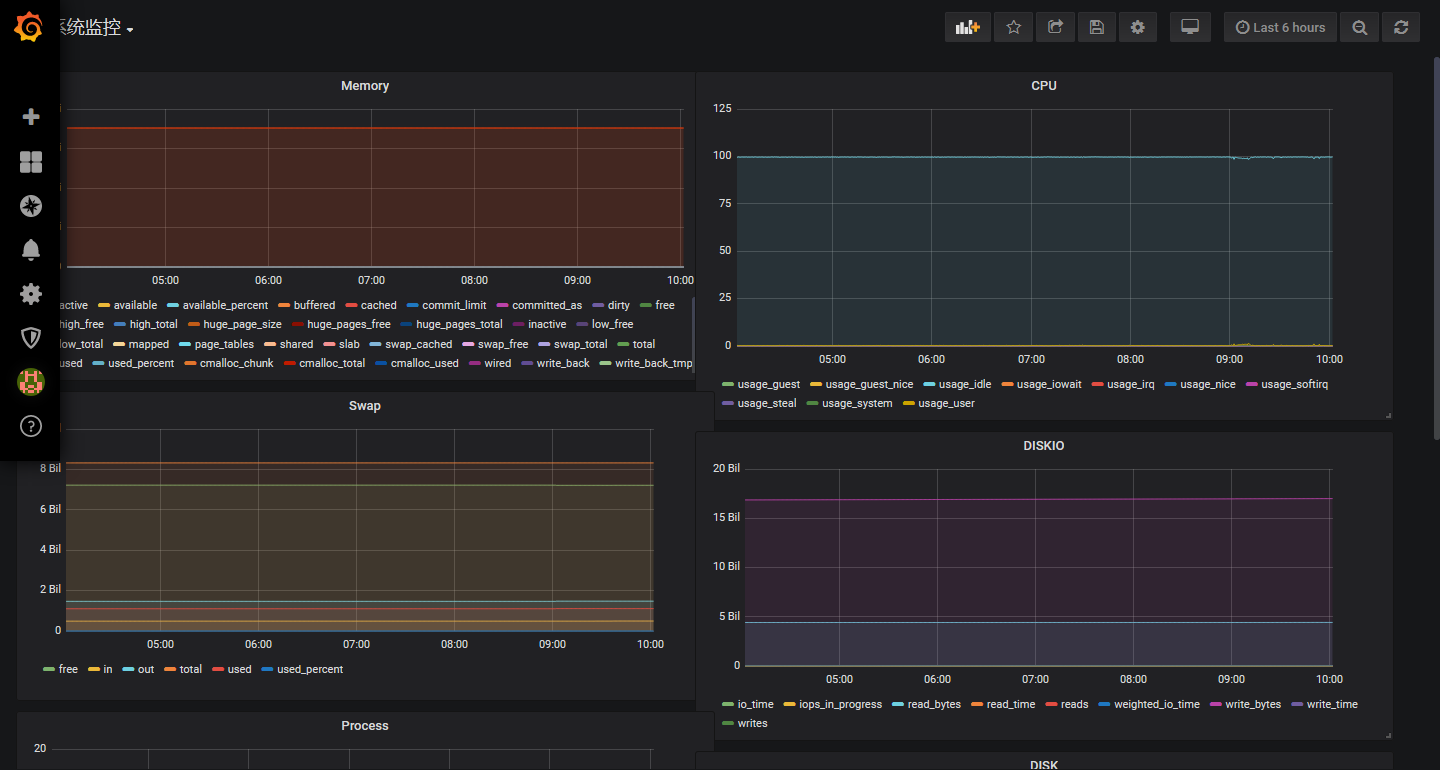
Task: Open the Last 6 hours time picker
Action: tap(1280, 27)
